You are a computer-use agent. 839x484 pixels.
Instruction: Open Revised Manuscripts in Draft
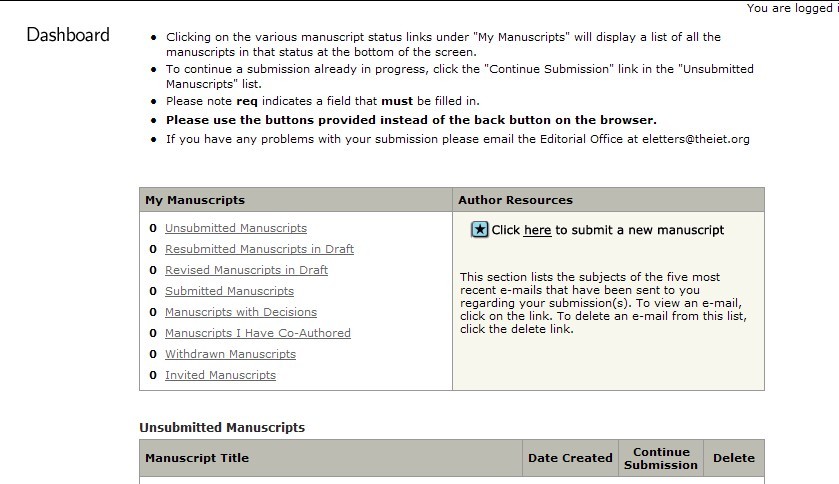pos(246,270)
